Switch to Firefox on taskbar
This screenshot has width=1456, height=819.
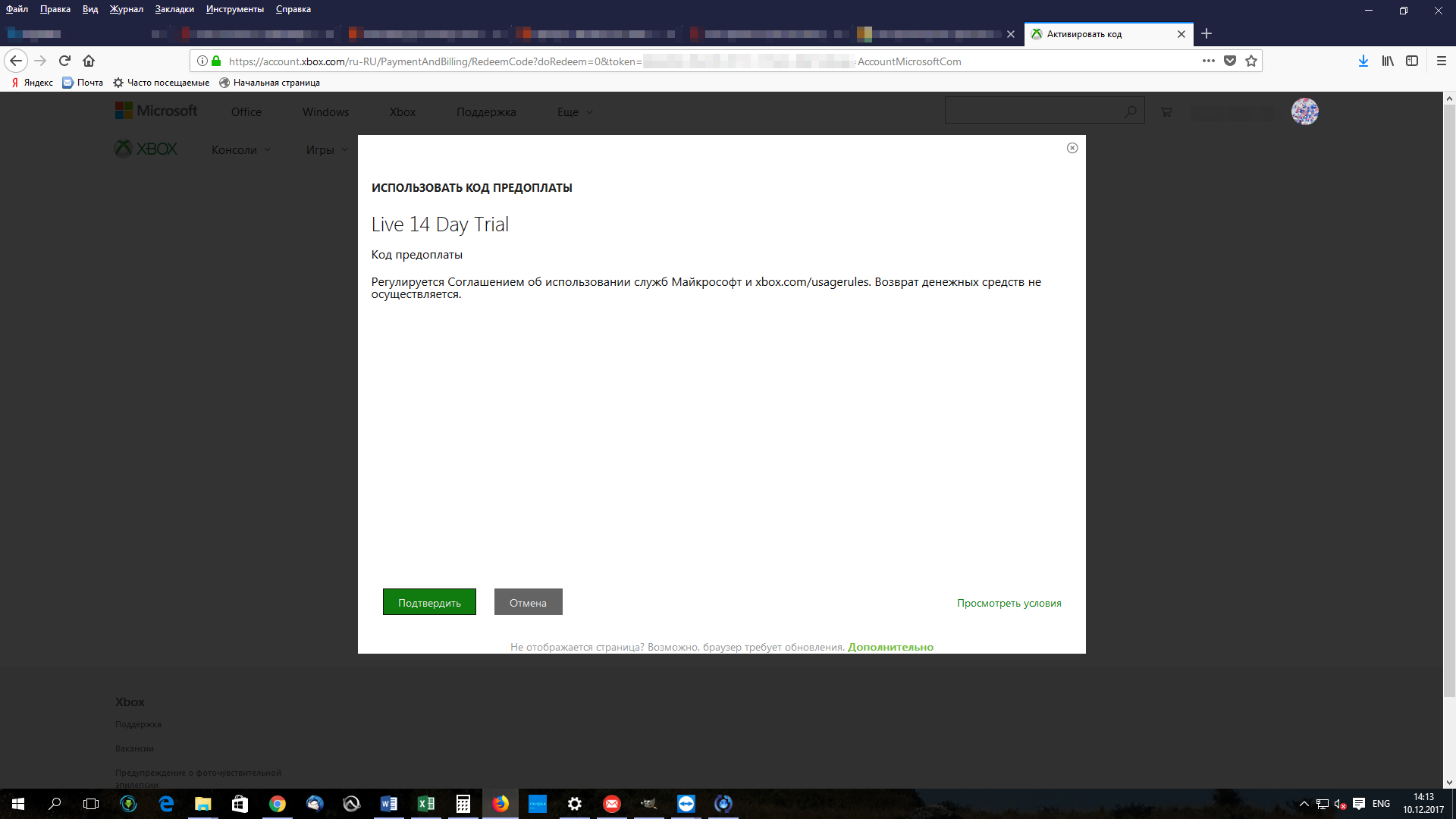[500, 804]
